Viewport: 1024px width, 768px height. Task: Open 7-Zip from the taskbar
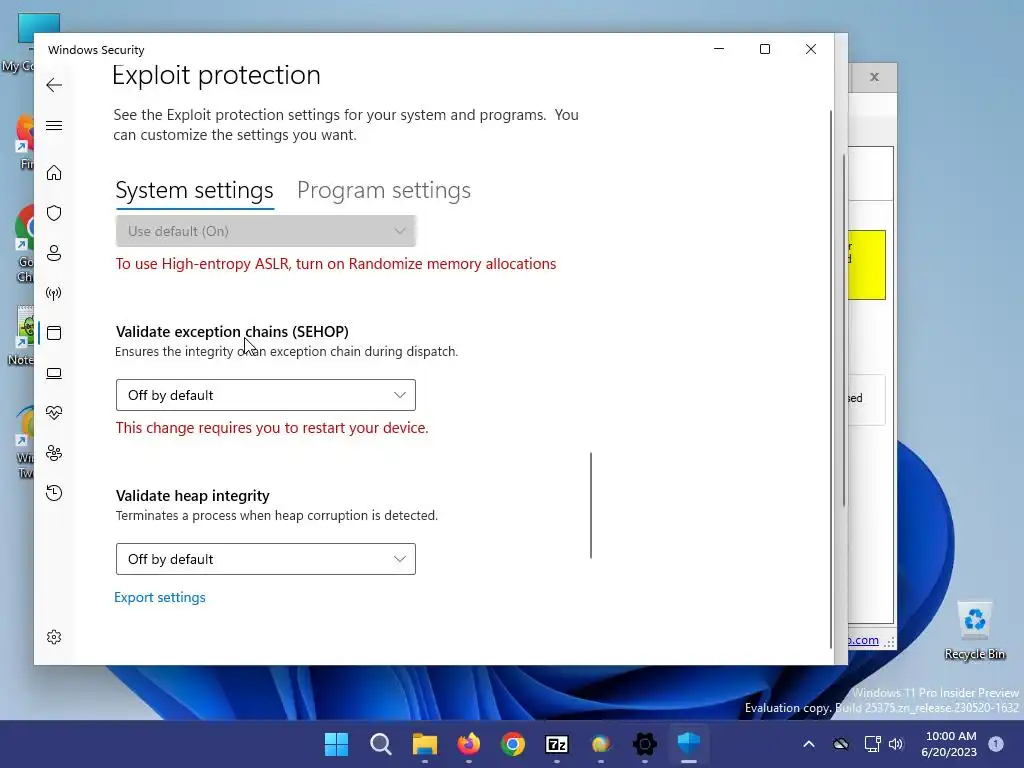(x=557, y=744)
